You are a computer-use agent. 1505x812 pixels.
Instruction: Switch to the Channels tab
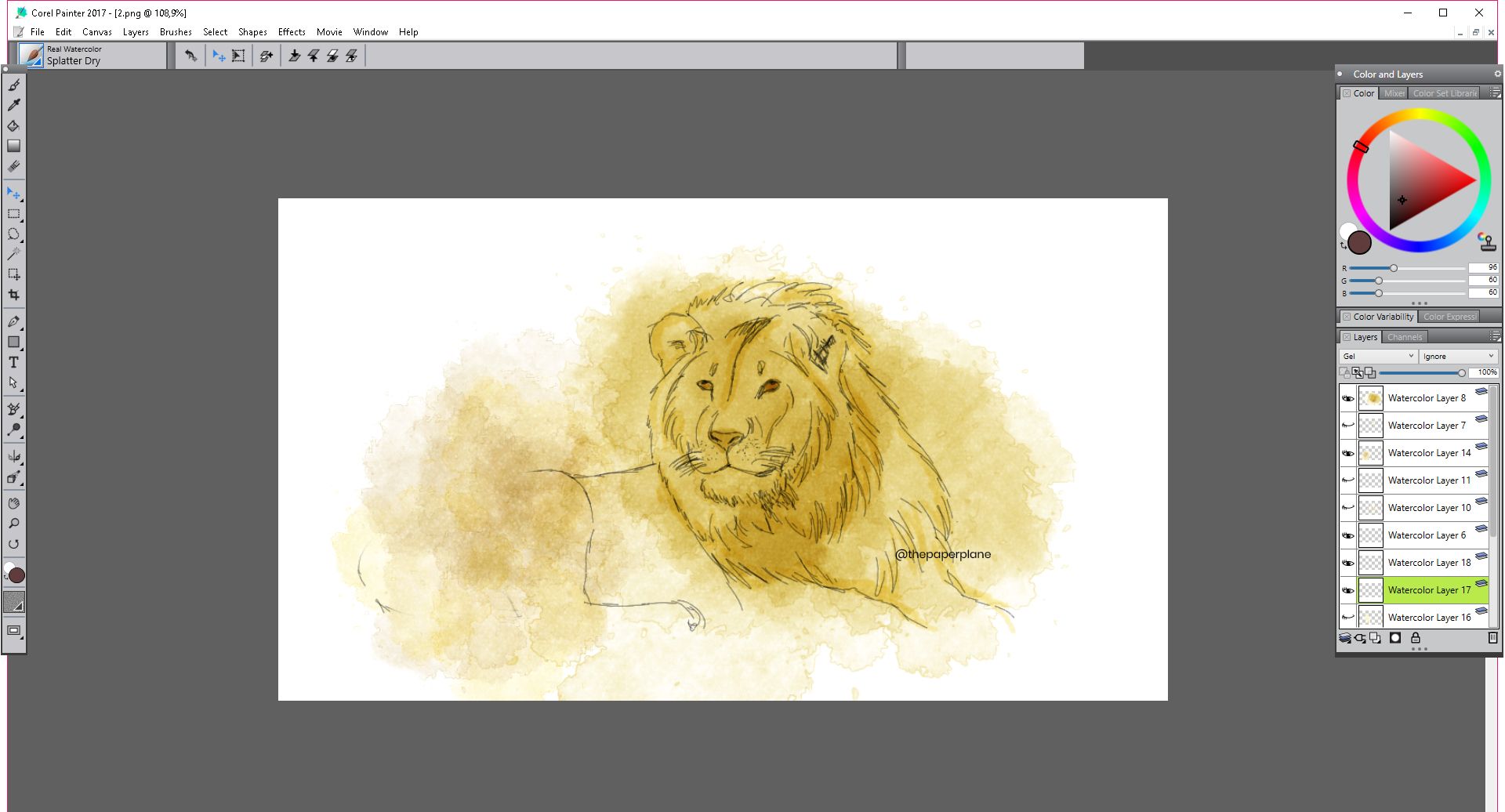(1405, 337)
